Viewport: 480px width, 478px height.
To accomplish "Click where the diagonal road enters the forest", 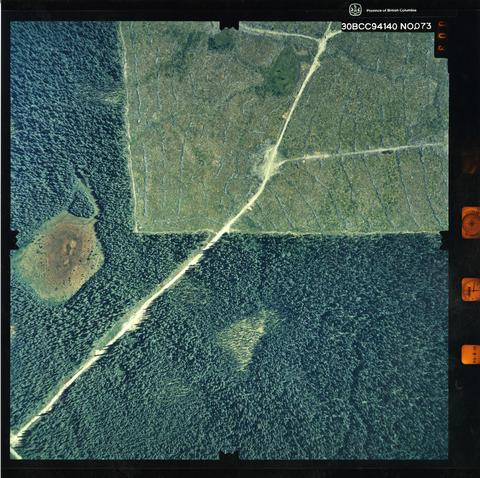I will tap(218, 234).
